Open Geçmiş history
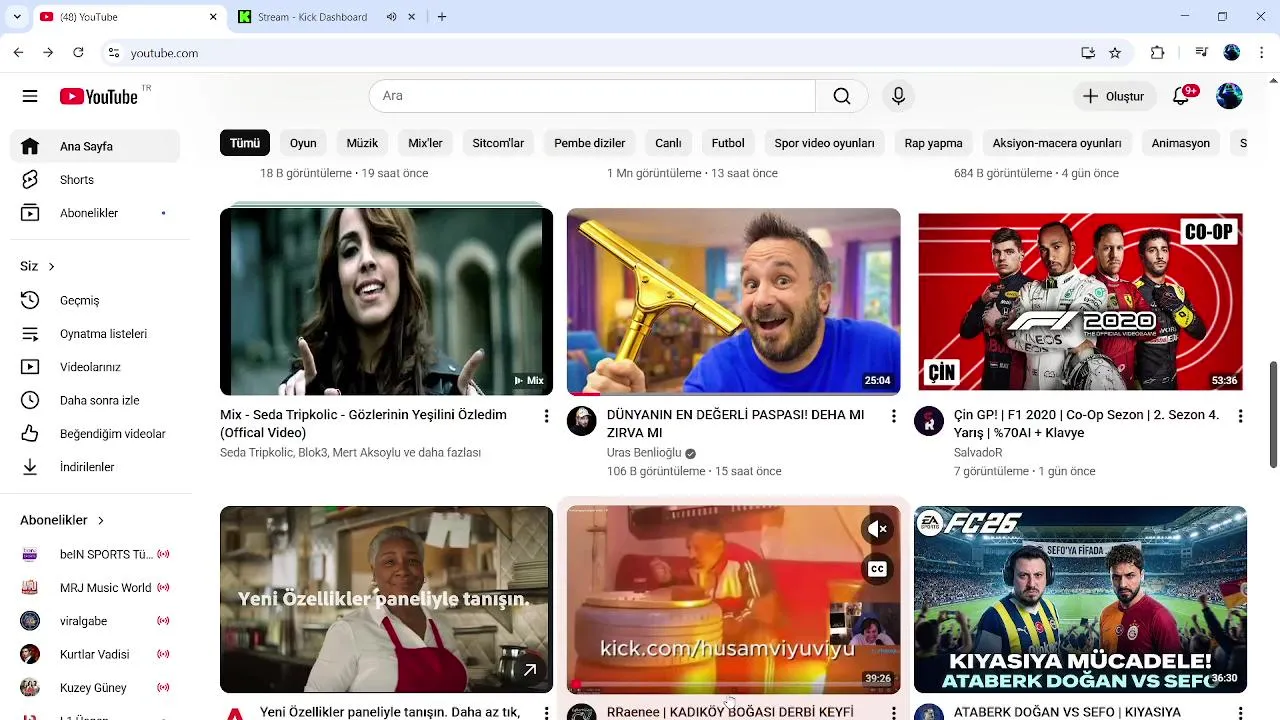 coord(95,300)
